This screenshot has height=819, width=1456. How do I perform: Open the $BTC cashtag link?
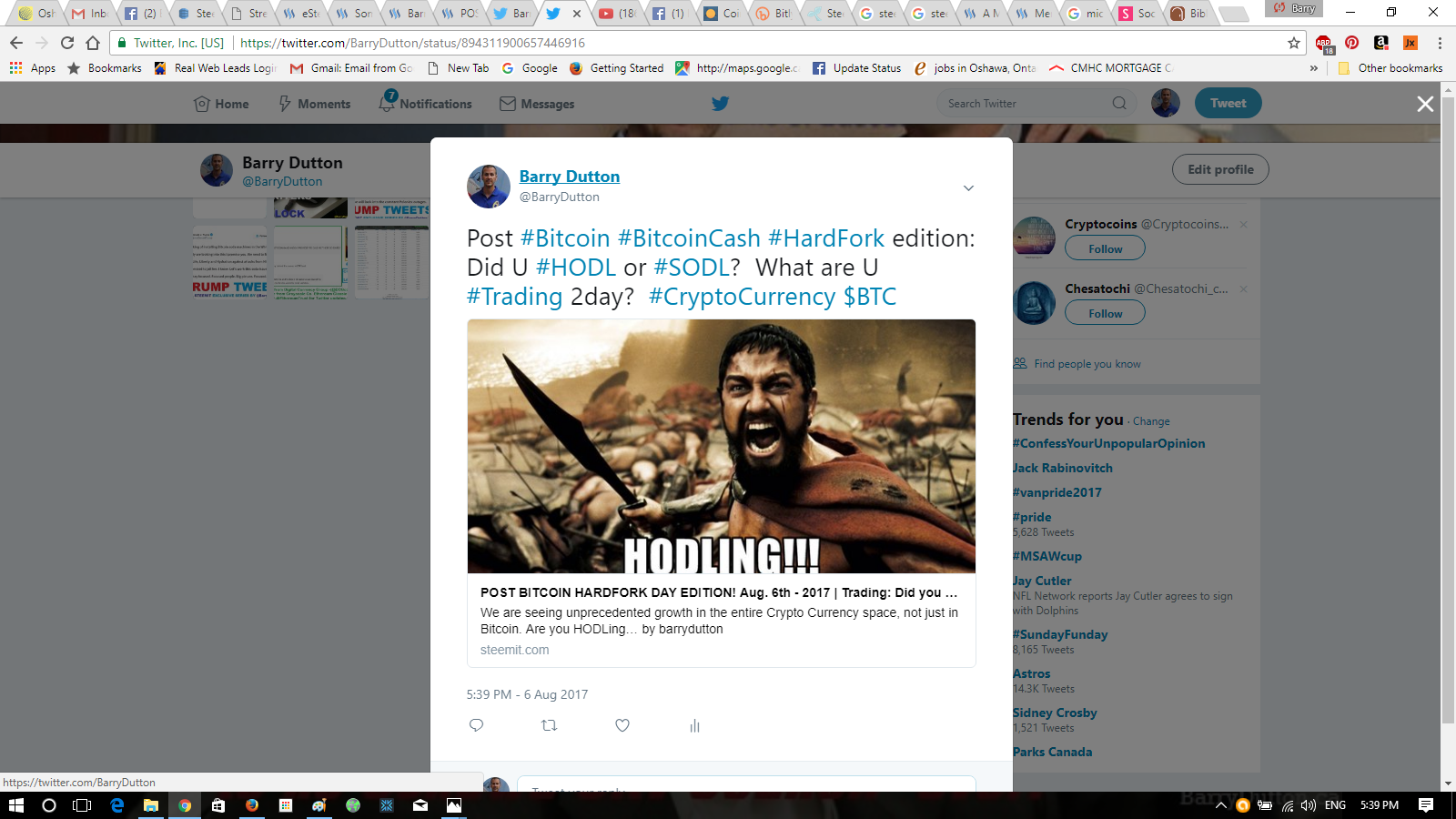point(870,297)
